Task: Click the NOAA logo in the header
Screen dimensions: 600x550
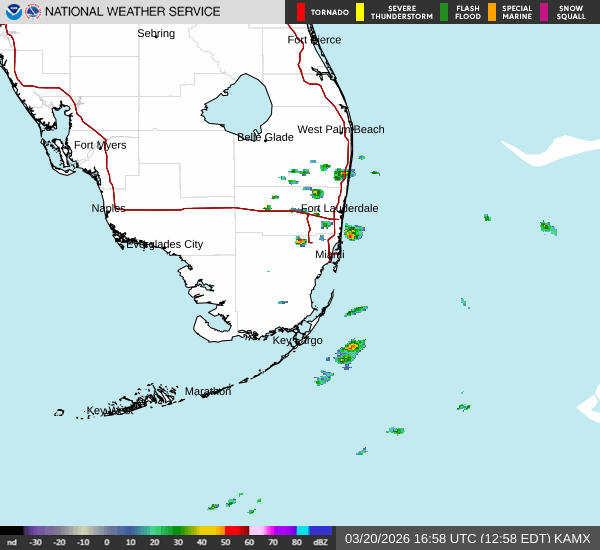Action: coord(14,12)
